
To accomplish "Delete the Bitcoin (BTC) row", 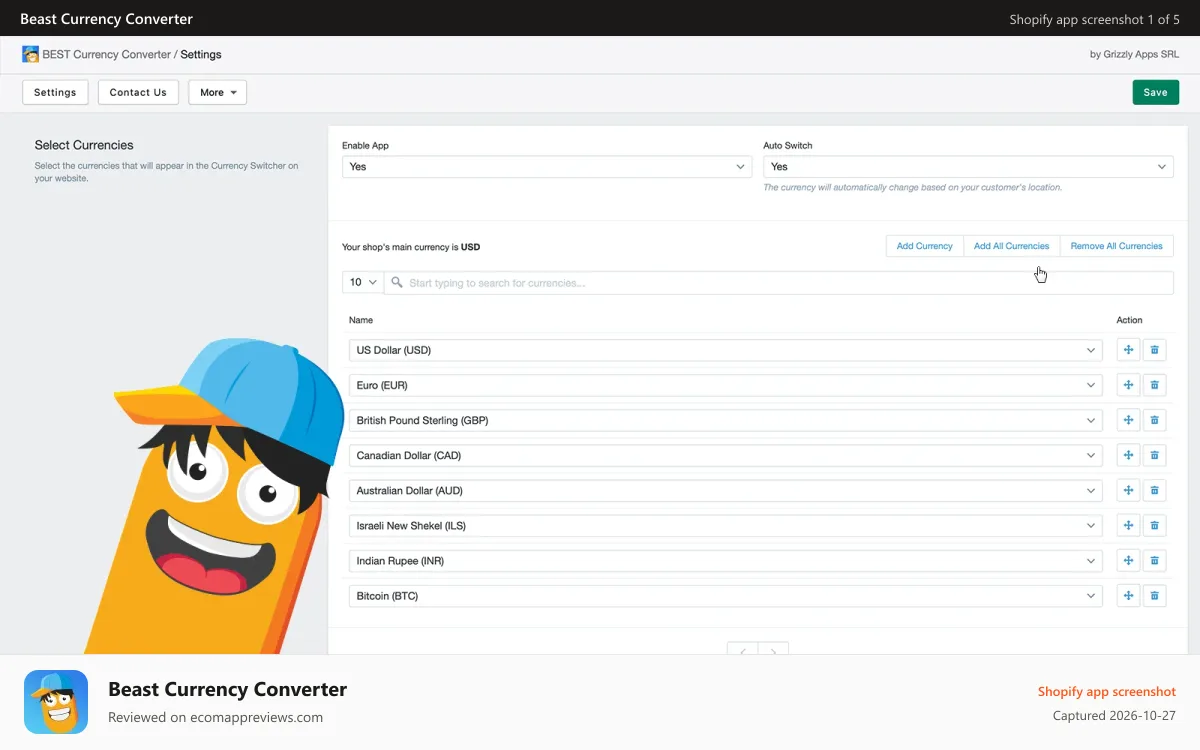I will click(1154, 595).
